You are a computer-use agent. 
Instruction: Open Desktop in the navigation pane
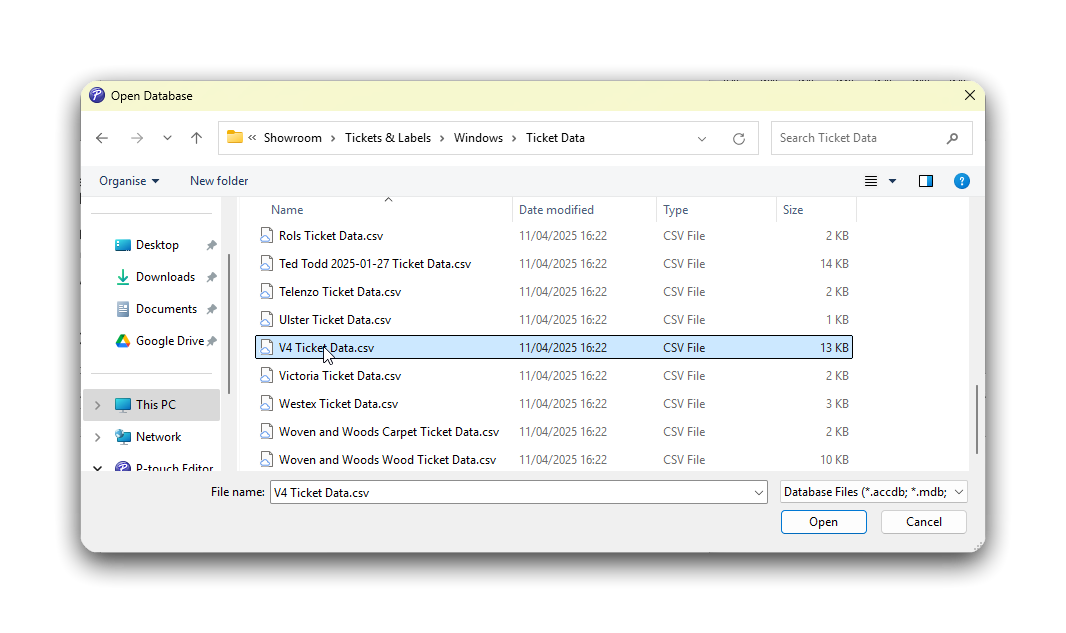pos(157,245)
